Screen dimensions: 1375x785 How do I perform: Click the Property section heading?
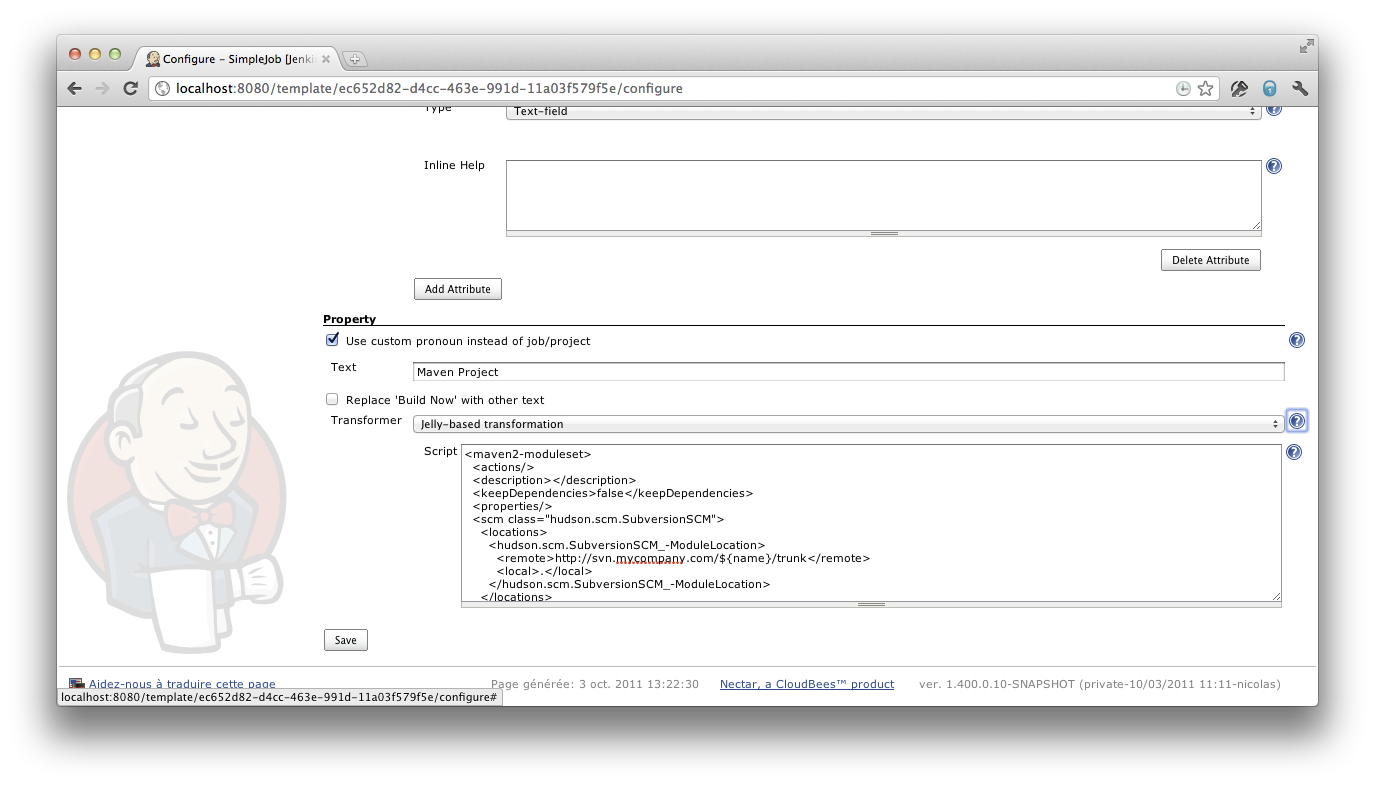pyautogui.click(x=349, y=319)
